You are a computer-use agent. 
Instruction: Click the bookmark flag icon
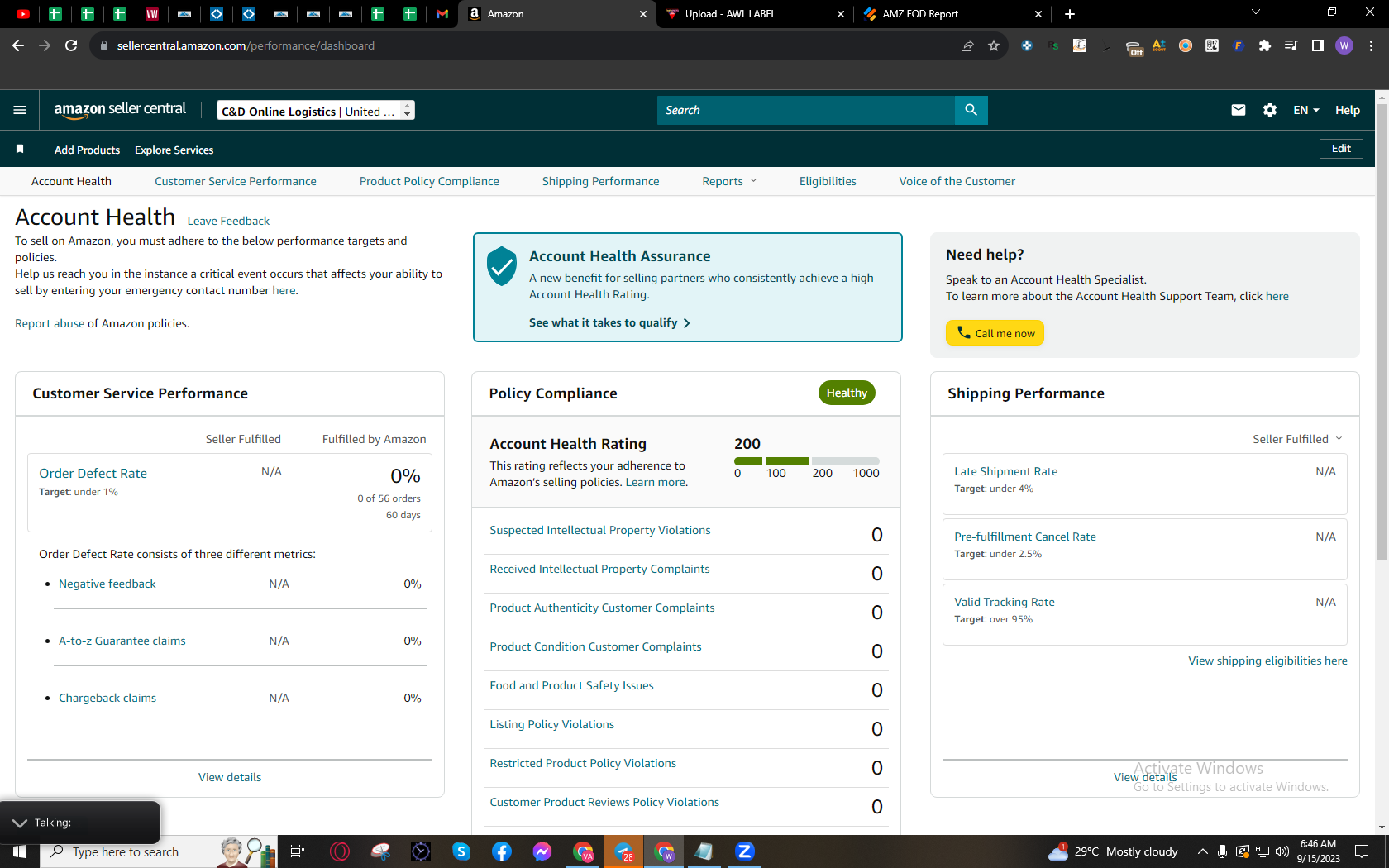point(20,149)
